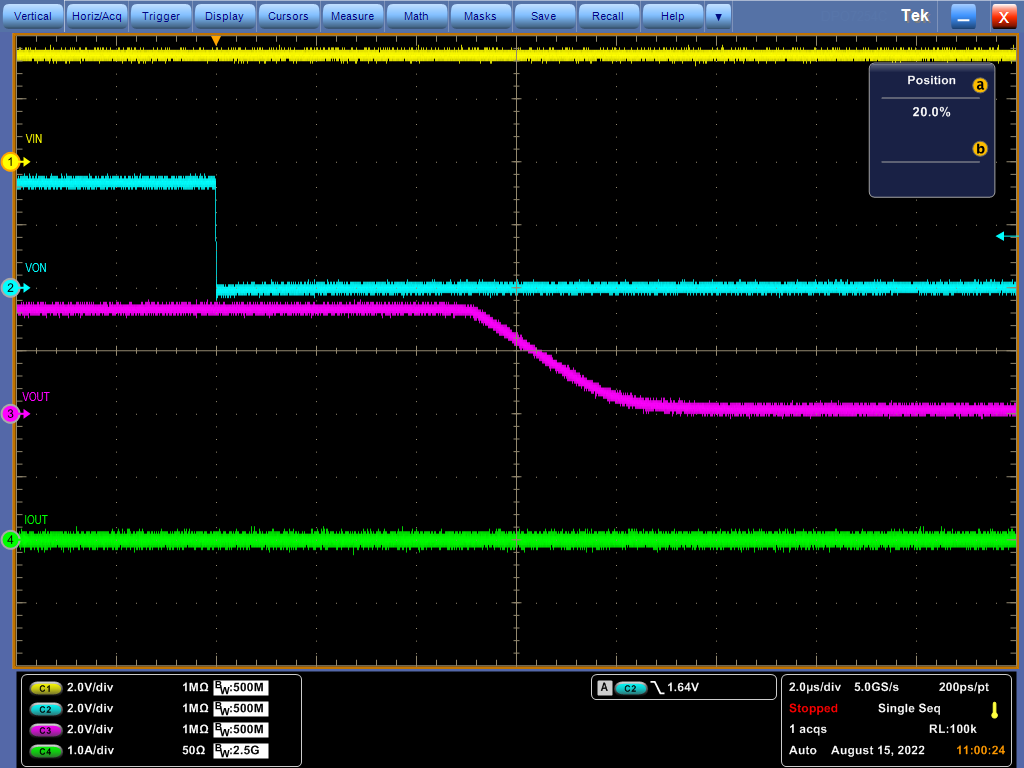Screen dimensions: 1024x768
Task: Expand the menu bar overflow arrow
Action: point(718,16)
